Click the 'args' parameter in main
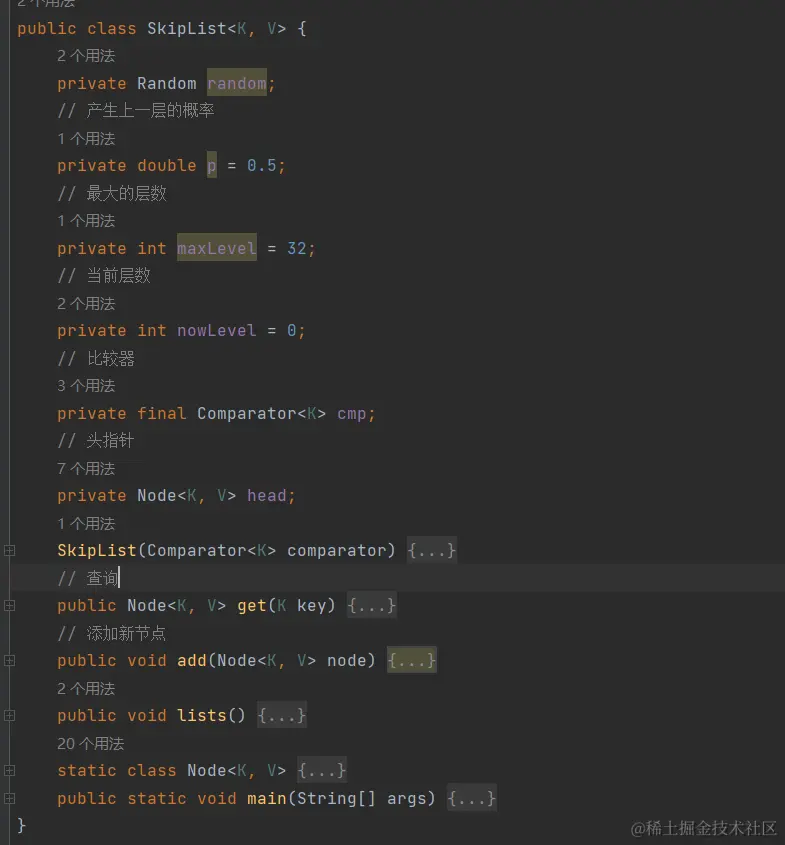 (407, 798)
